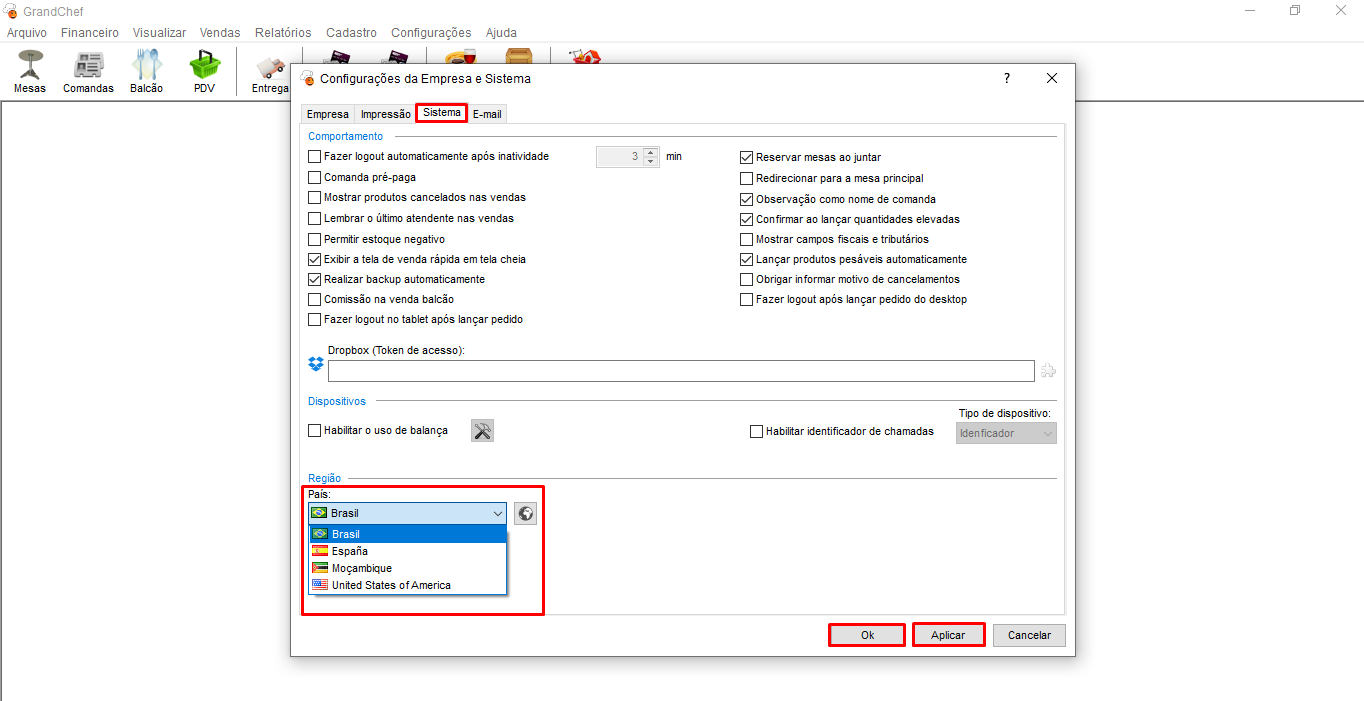The width and height of the screenshot is (1364, 701).
Task: Open the Relatórios menu
Action: click(x=283, y=33)
